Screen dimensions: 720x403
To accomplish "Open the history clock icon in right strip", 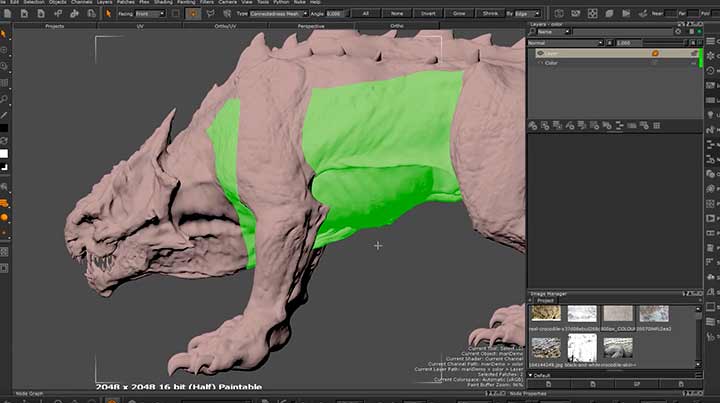I will click(711, 71).
